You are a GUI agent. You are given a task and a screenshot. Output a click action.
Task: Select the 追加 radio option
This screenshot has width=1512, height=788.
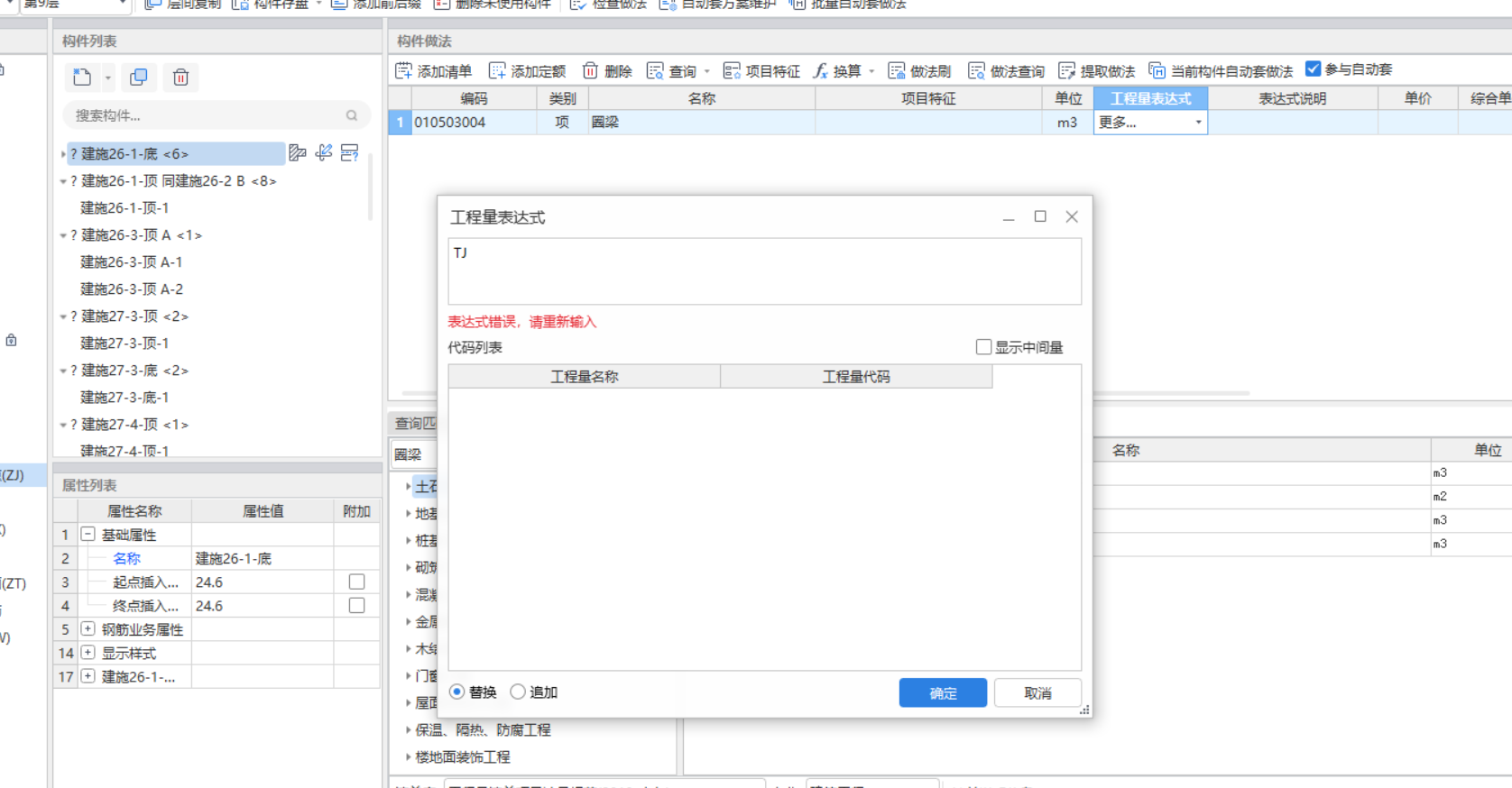tap(518, 692)
